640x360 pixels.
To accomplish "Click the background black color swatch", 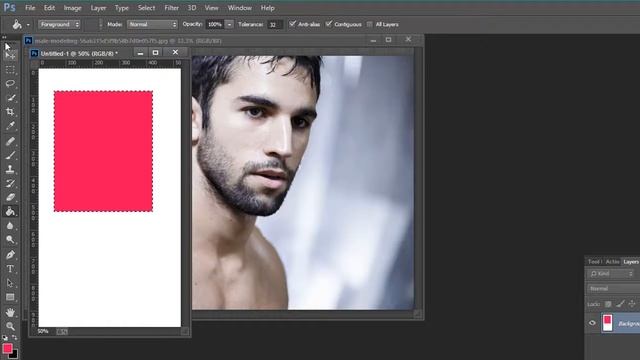I will point(15,356).
